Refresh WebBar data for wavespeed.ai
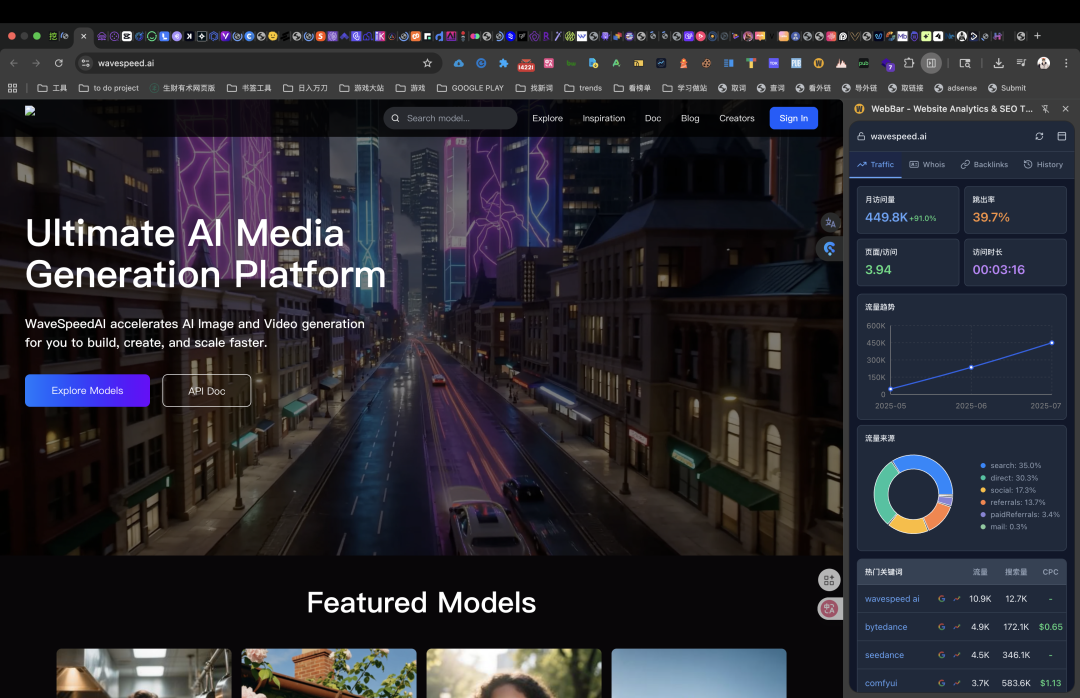Screen dimensions: 1080x698 pos(1039,136)
